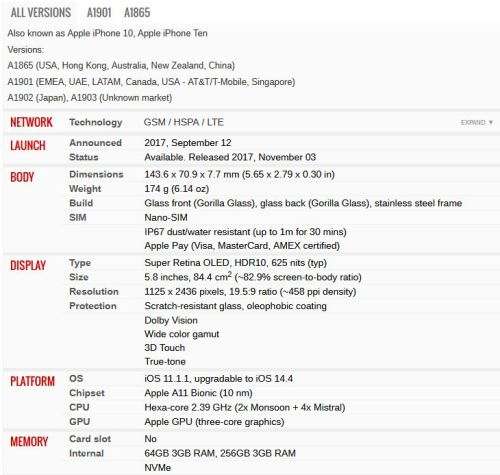Click 'Available. Released 2017, November 03' text

(x=230, y=157)
